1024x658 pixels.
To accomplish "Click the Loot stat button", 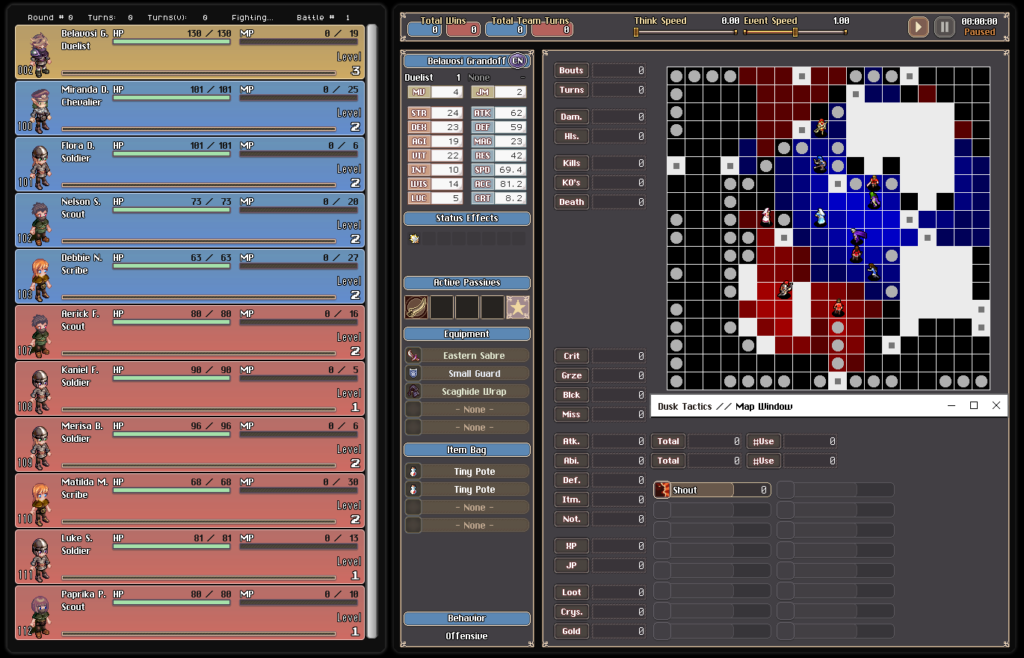I will (x=571, y=593).
